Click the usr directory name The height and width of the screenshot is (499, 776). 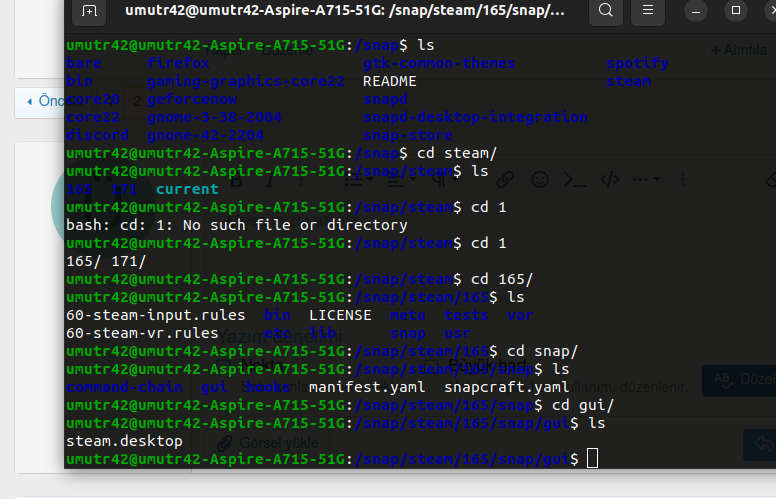click(457, 333)
